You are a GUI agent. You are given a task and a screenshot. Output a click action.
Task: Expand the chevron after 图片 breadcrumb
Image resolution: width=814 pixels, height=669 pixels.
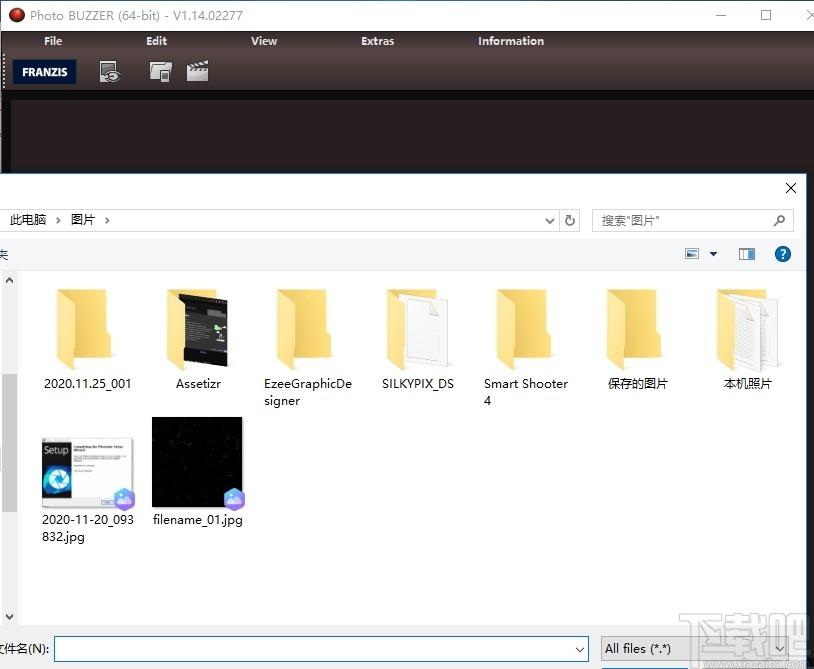[107, 221]
